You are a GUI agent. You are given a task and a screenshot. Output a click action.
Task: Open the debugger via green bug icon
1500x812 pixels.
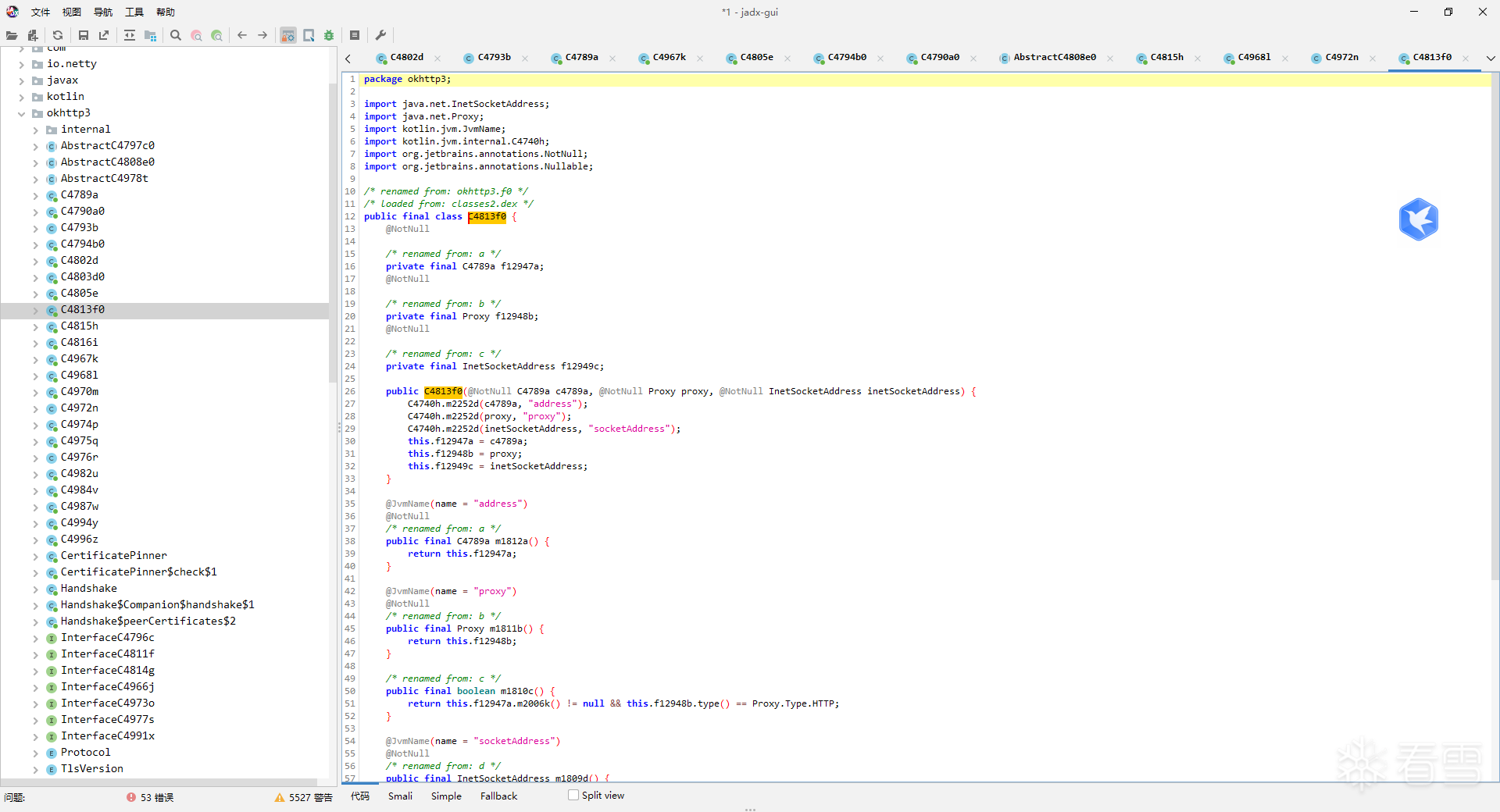point(329,35)
